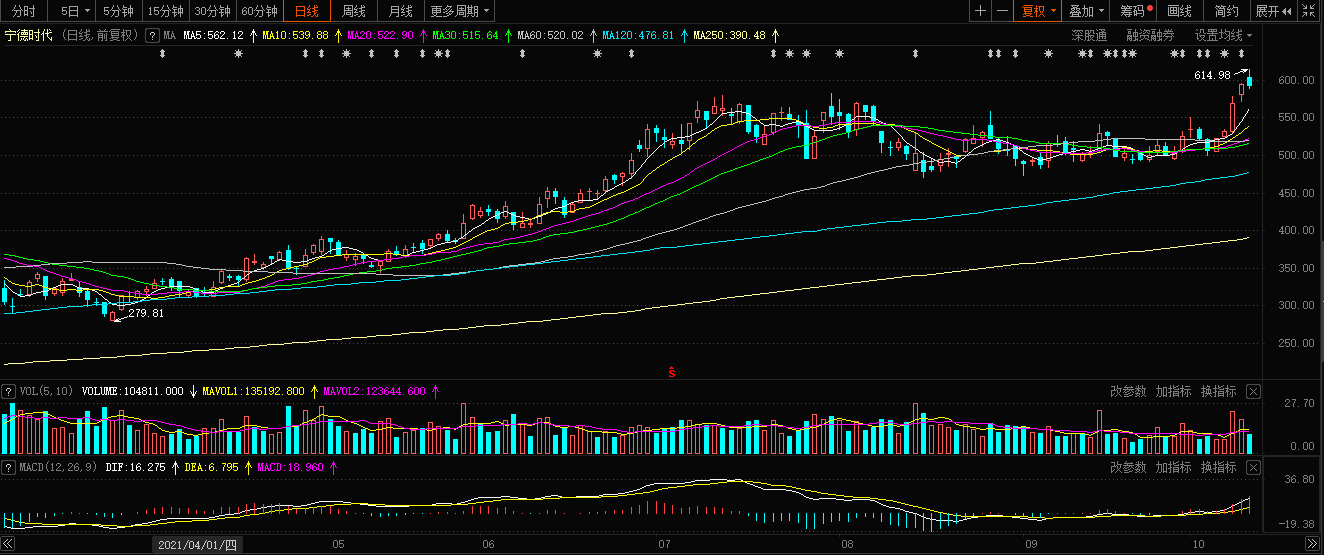Viewport: 1324px width, 555px height.
Task: Close the MACD indicator panel
Action: (x=1253, y=467)
